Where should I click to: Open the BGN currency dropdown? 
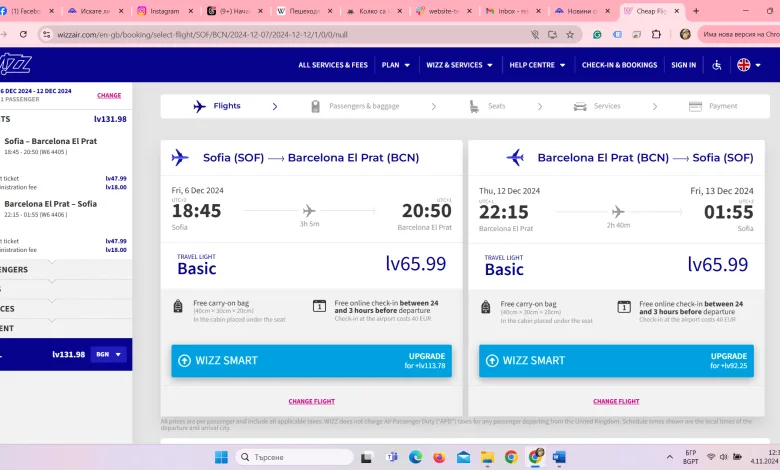pos(108,355)
